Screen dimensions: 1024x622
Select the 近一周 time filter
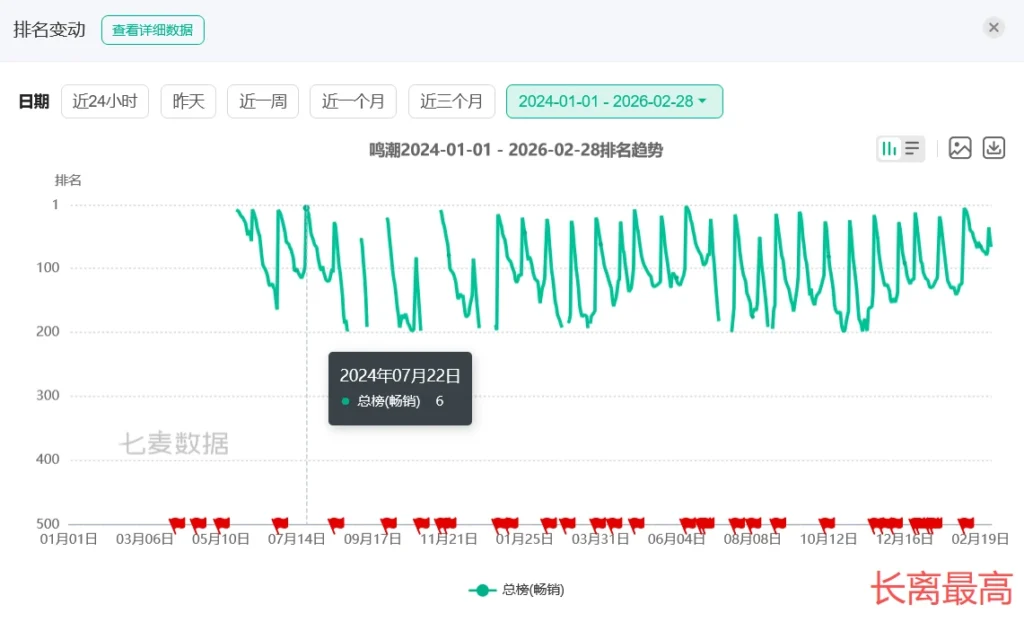pos(263,101)
